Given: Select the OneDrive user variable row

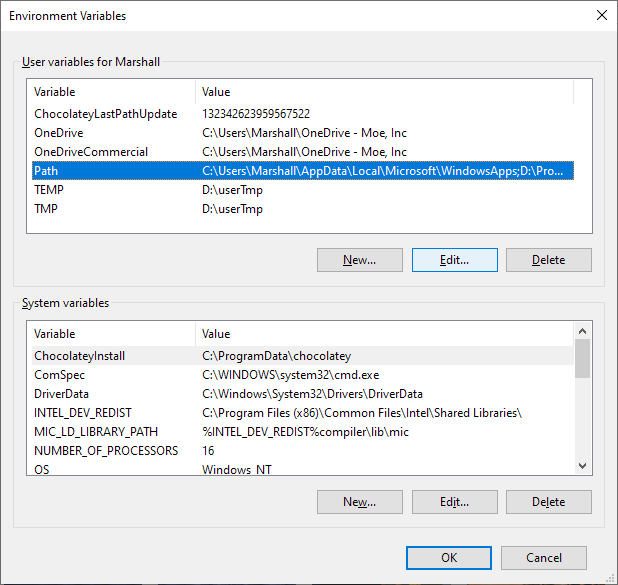Looking at the screenshot, I should (x=58, y=133).
